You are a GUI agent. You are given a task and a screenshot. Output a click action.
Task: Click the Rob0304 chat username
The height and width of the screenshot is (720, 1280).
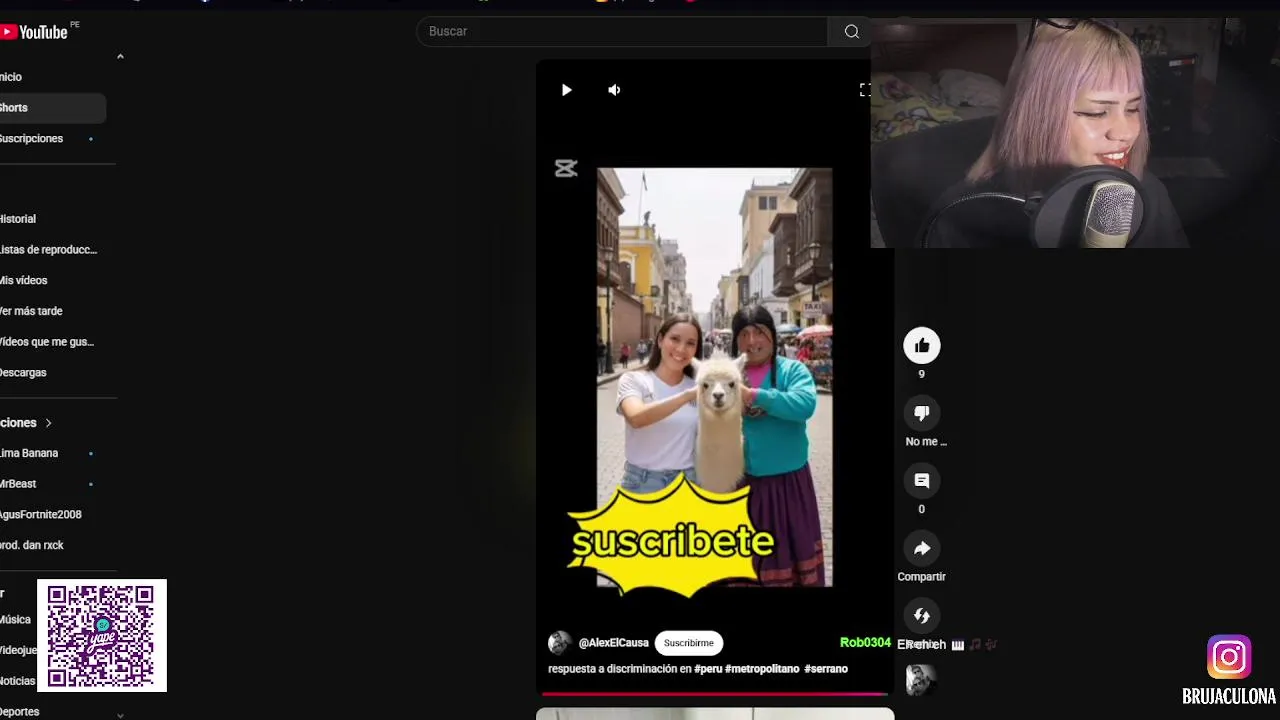point(865,643)
